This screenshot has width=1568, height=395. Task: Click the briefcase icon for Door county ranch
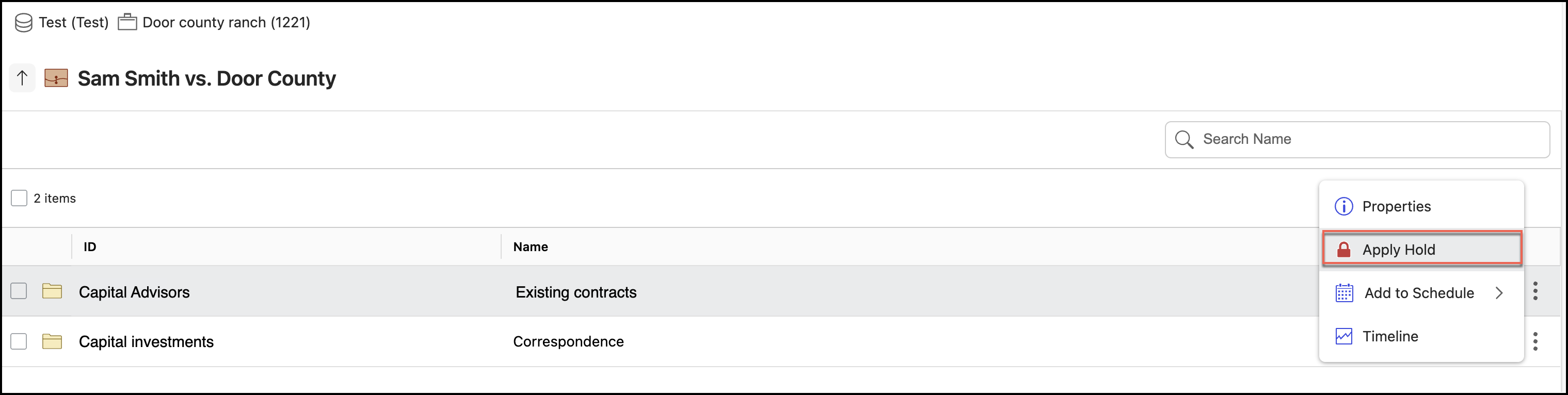pyautogui.click(x=127, y=22)
